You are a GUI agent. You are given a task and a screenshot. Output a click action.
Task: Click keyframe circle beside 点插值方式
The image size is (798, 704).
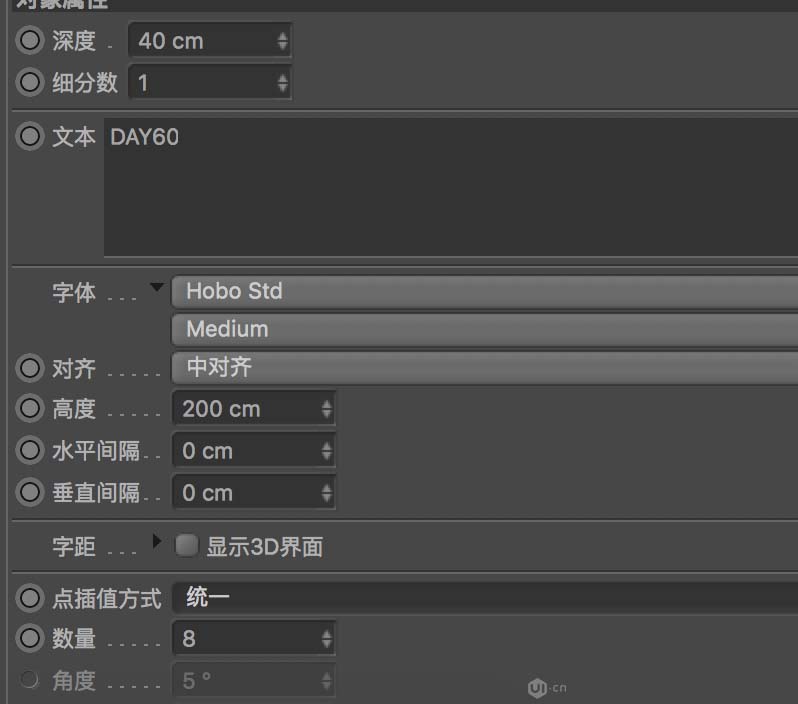31,598
